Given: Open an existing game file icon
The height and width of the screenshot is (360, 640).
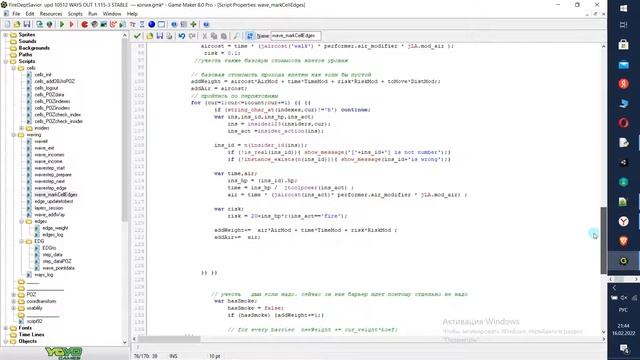Looking at the screenshot, I should pyautogui.click(x=17, y=24).
